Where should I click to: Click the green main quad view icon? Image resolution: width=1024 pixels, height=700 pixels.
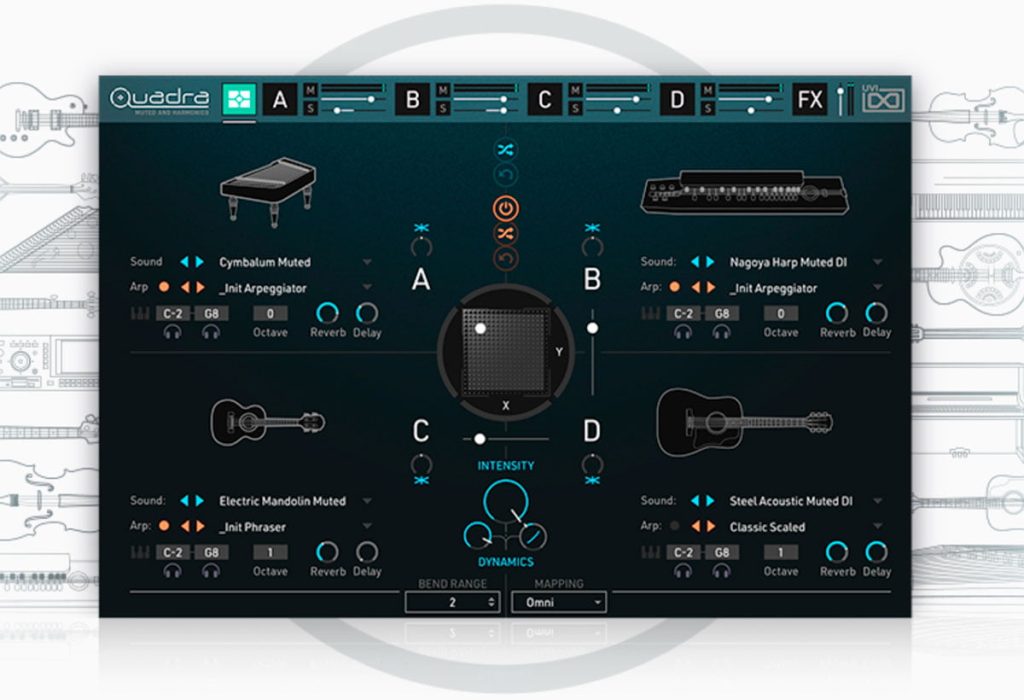tap(239, 99)
